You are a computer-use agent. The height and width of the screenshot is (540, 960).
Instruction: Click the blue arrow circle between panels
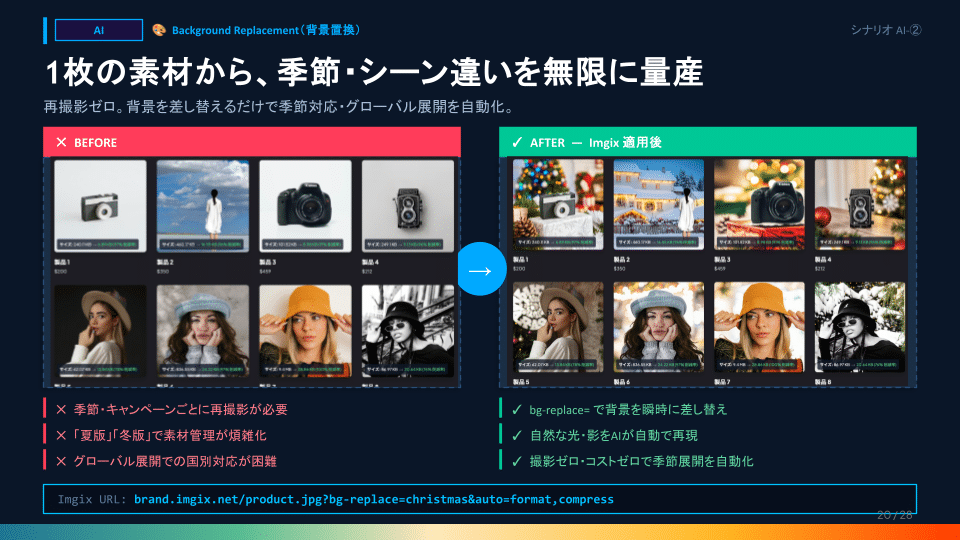(481, 269)
